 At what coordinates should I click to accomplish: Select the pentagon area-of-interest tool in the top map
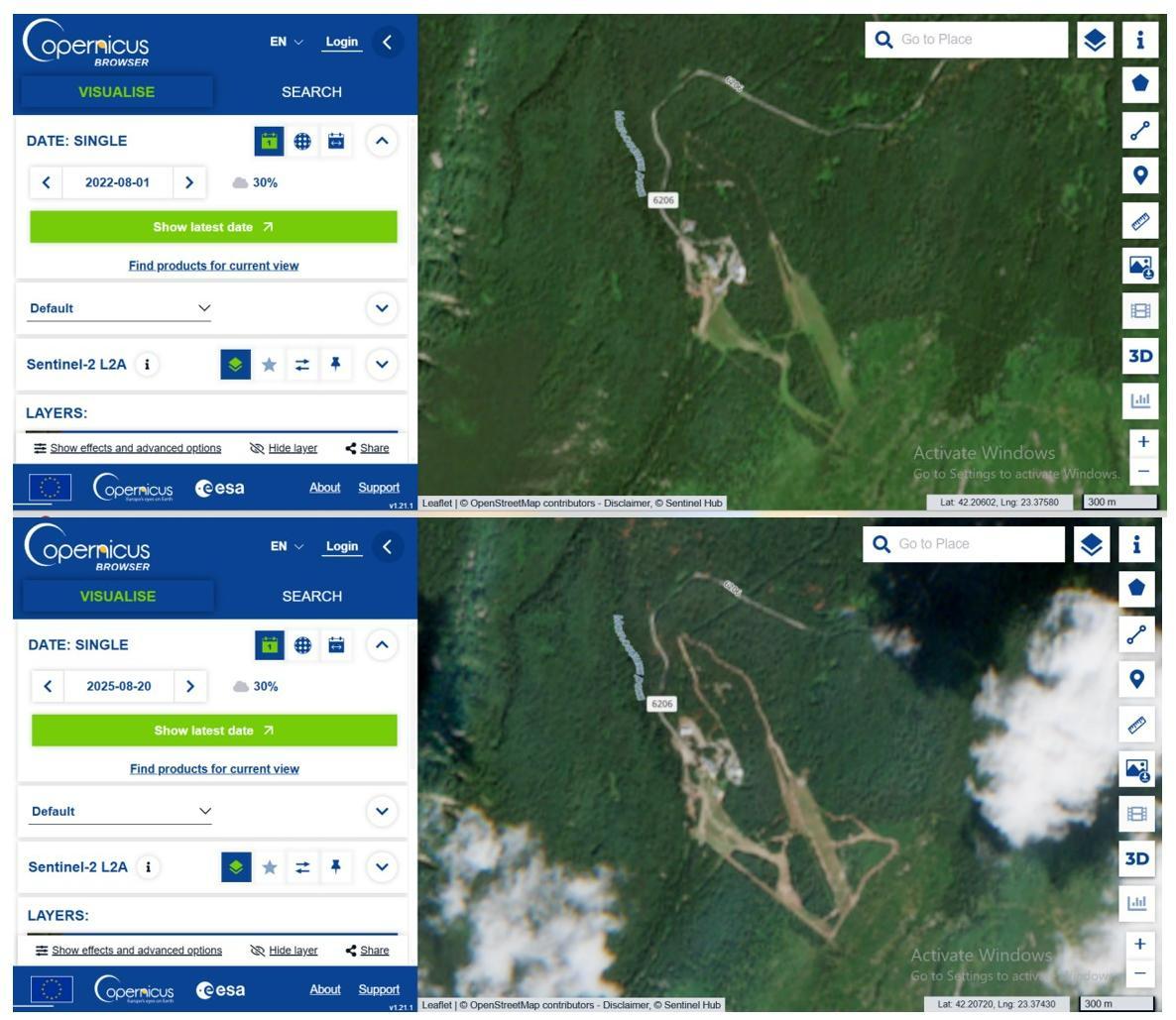[1140, 84]
